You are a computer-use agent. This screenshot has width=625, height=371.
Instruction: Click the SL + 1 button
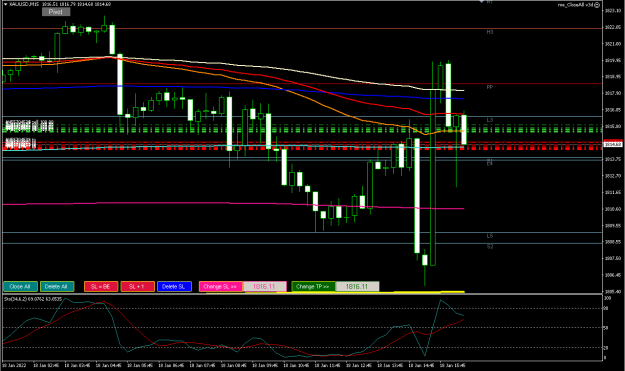coord(138,287)
